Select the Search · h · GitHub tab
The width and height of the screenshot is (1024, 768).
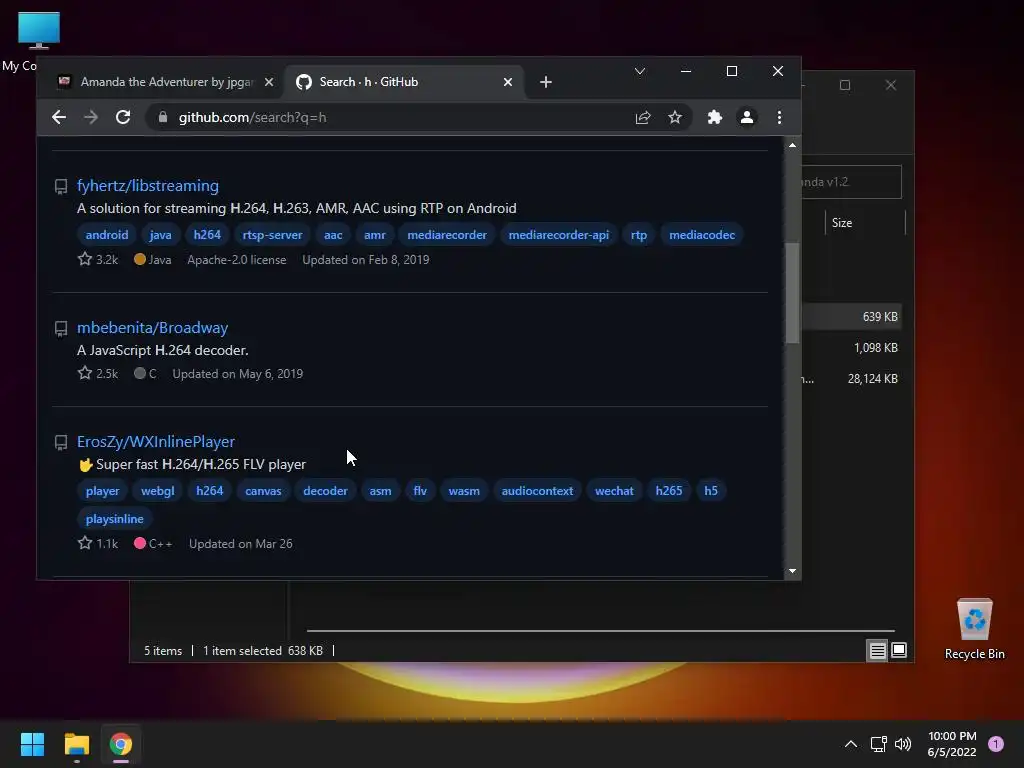[404, 82]
